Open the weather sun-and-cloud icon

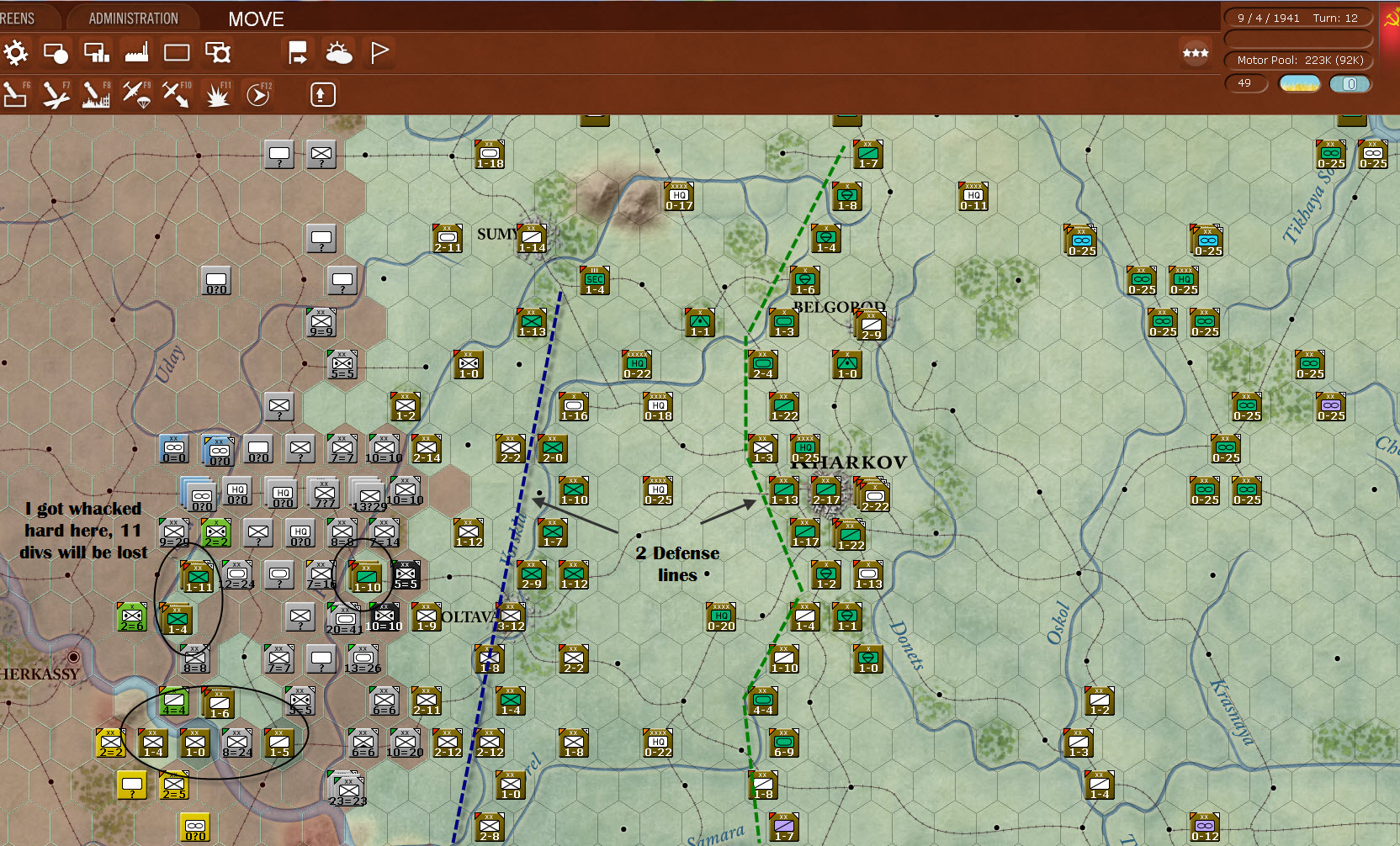[x=339, y=53]
